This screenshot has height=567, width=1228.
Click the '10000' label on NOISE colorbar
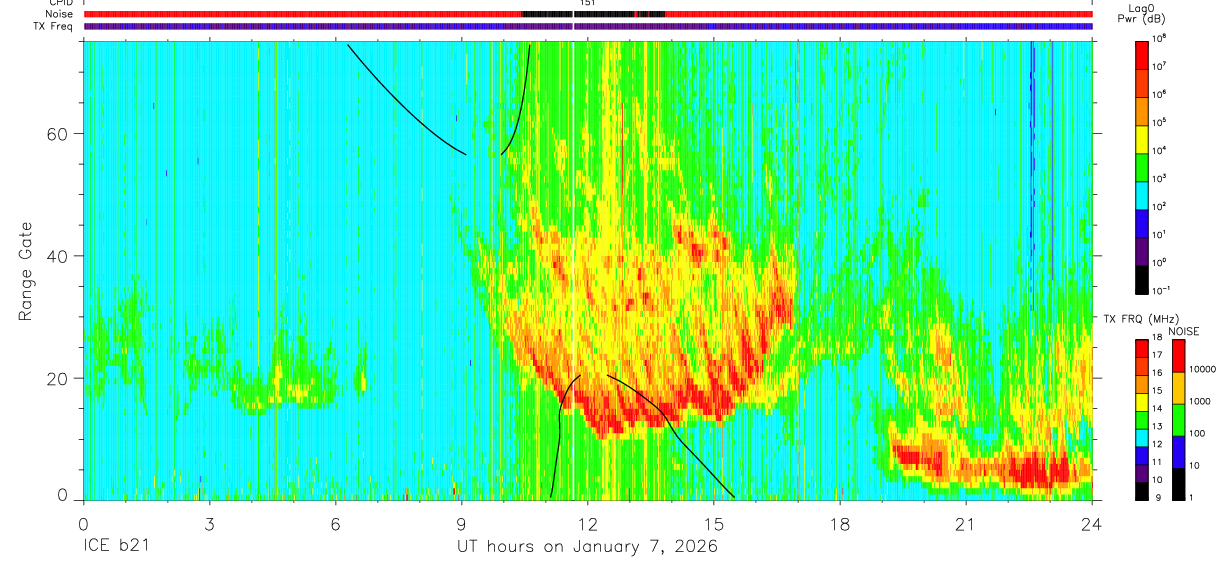[x=1204, y=369]
